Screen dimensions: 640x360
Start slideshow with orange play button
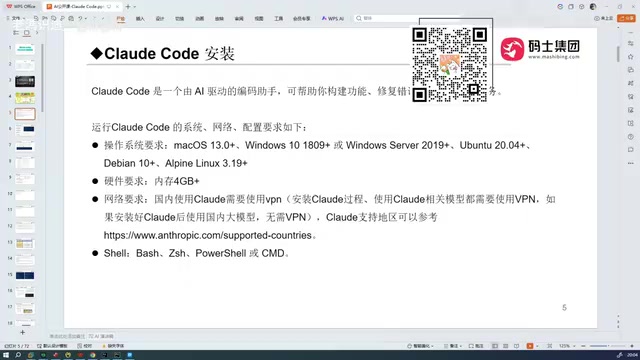(530, 346)
